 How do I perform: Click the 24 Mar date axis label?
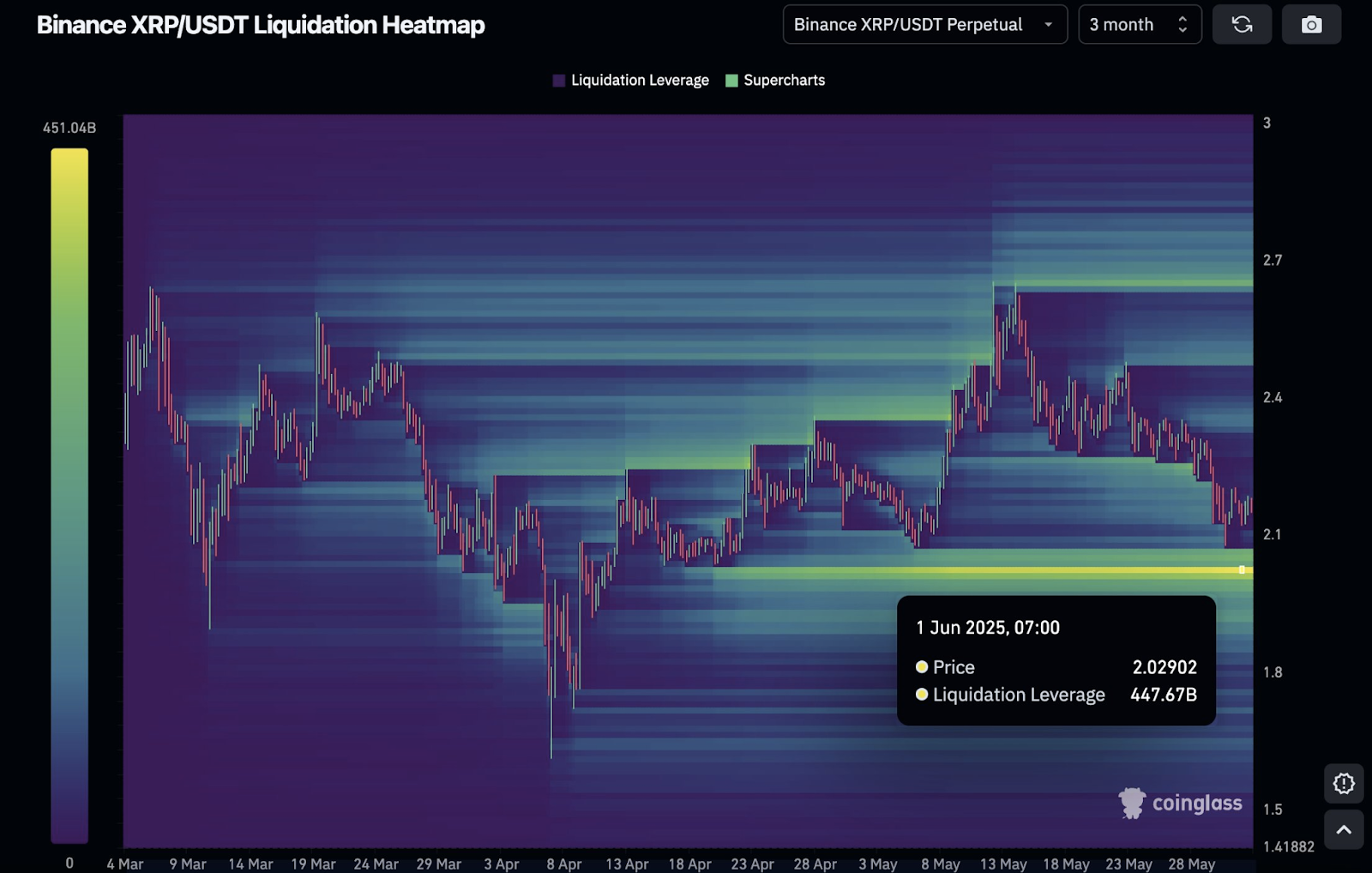(376, 864)
